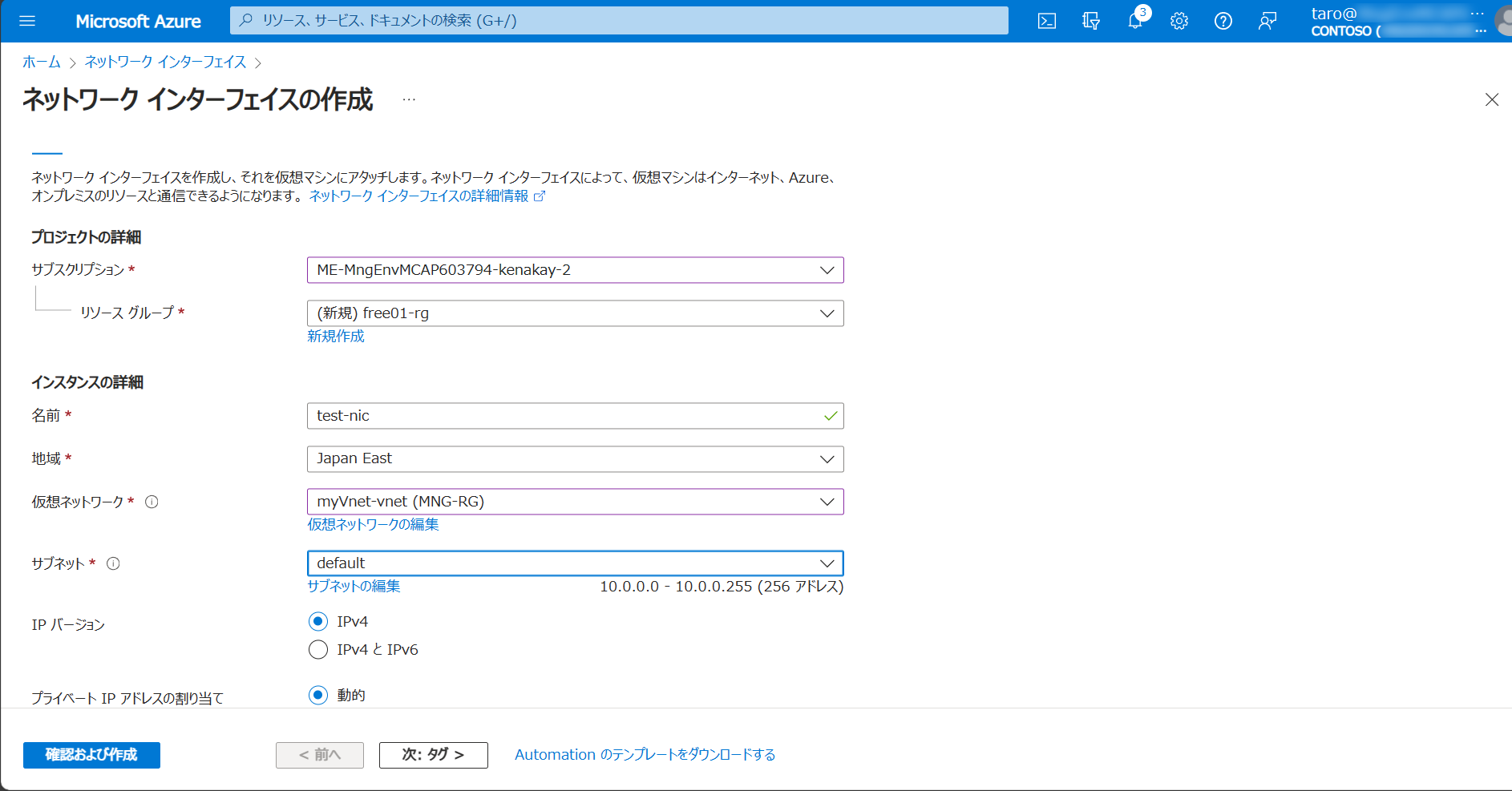Click 次: タグ > button

point(433,755)
